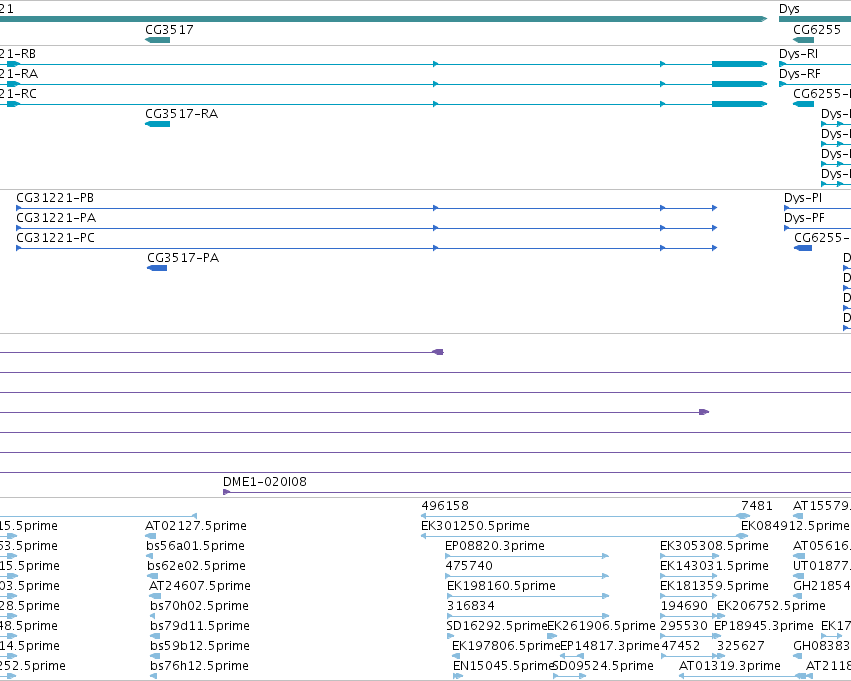Select the bs56a01.5prime EST label
This screenshot has height=681, width=851.
[195, 546]
